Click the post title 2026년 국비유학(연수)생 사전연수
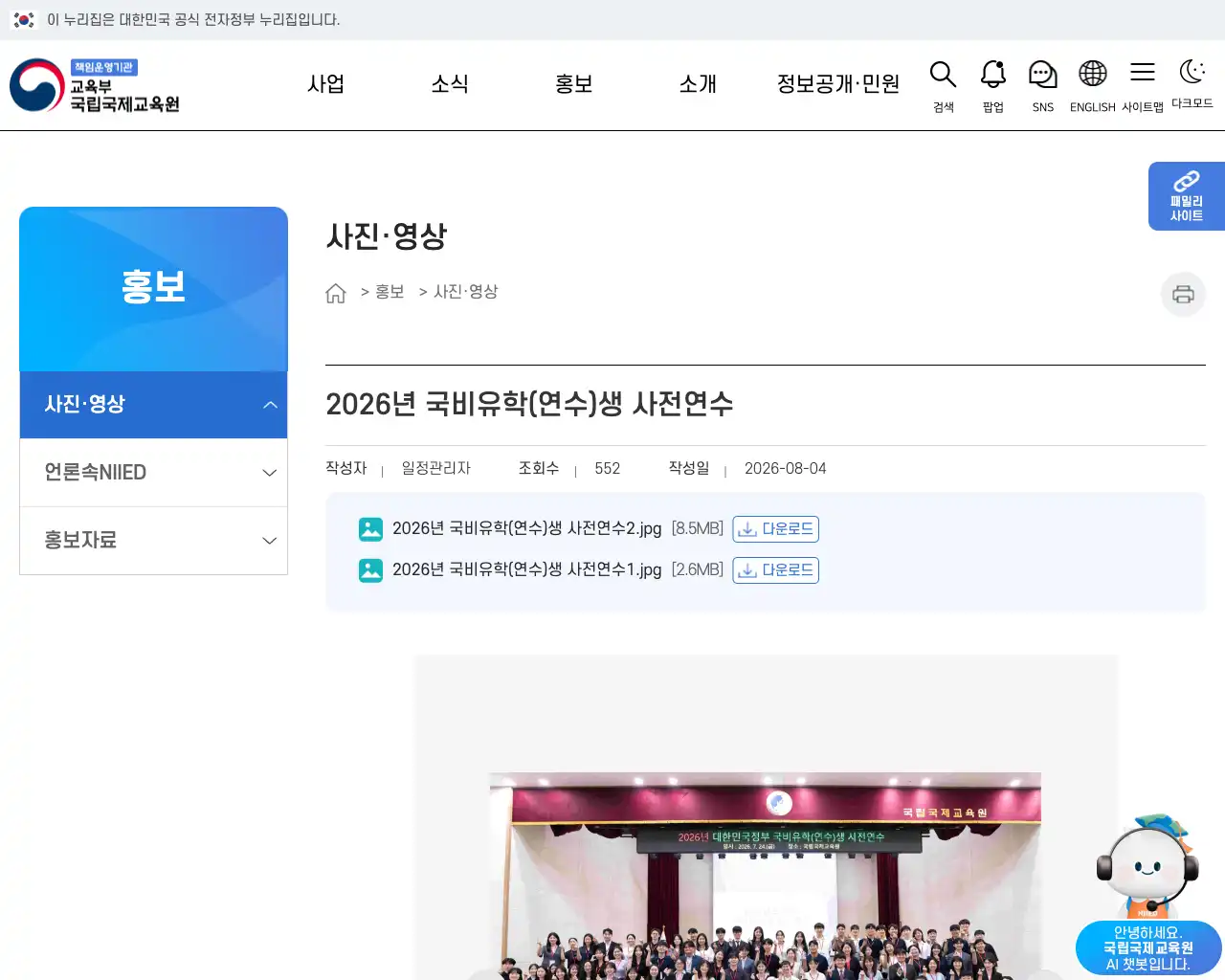Screen dimensions: 1225x980 click(x=529, y=404)
